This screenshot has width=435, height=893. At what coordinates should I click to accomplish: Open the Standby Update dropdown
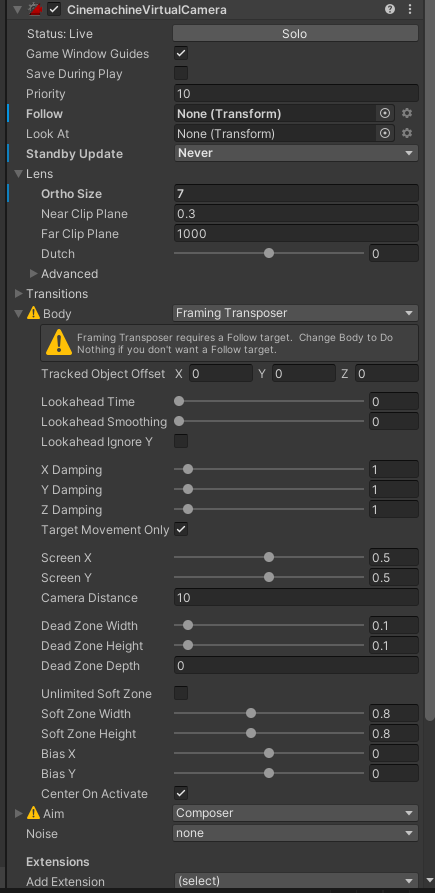click(296, 153)
